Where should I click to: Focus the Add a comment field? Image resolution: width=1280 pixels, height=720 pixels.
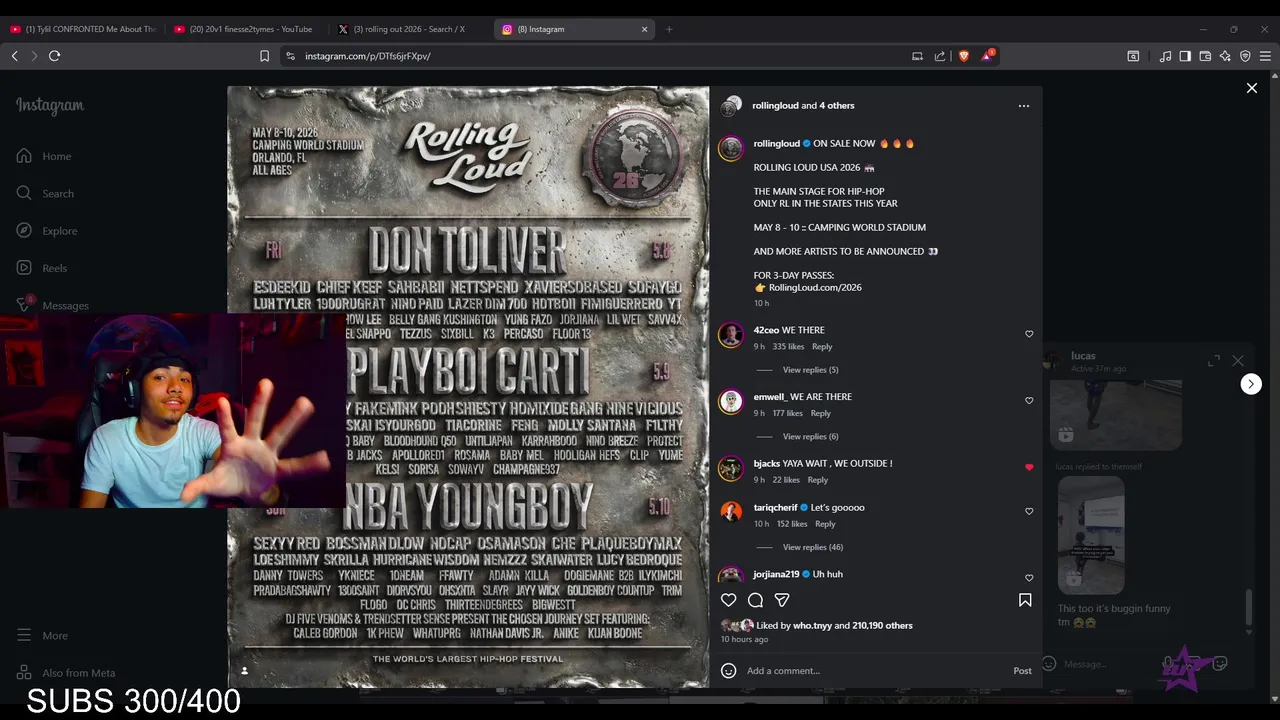coord(875,671)
